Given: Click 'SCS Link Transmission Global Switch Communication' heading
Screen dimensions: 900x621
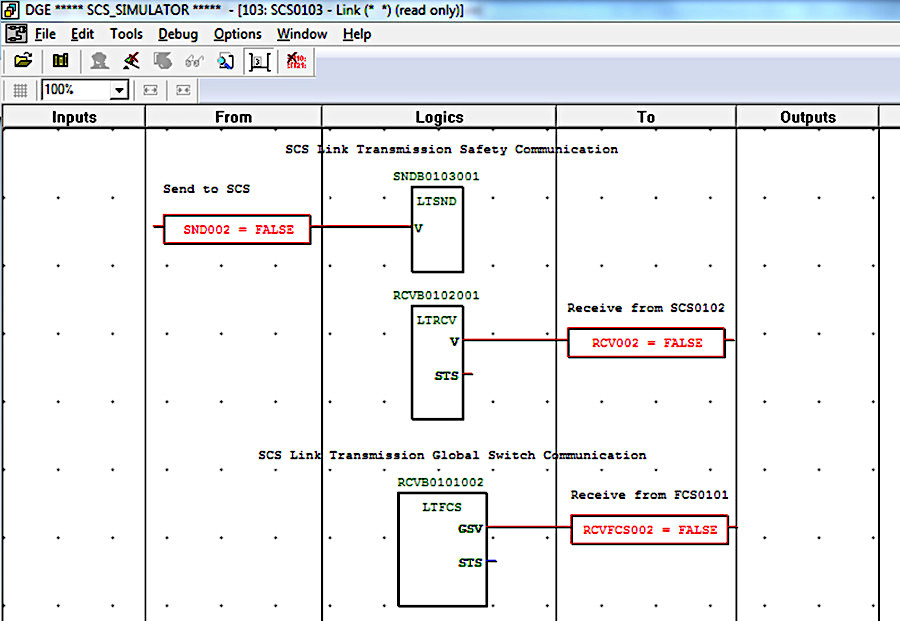Looking at the screenshot, I should click(452, 455).
